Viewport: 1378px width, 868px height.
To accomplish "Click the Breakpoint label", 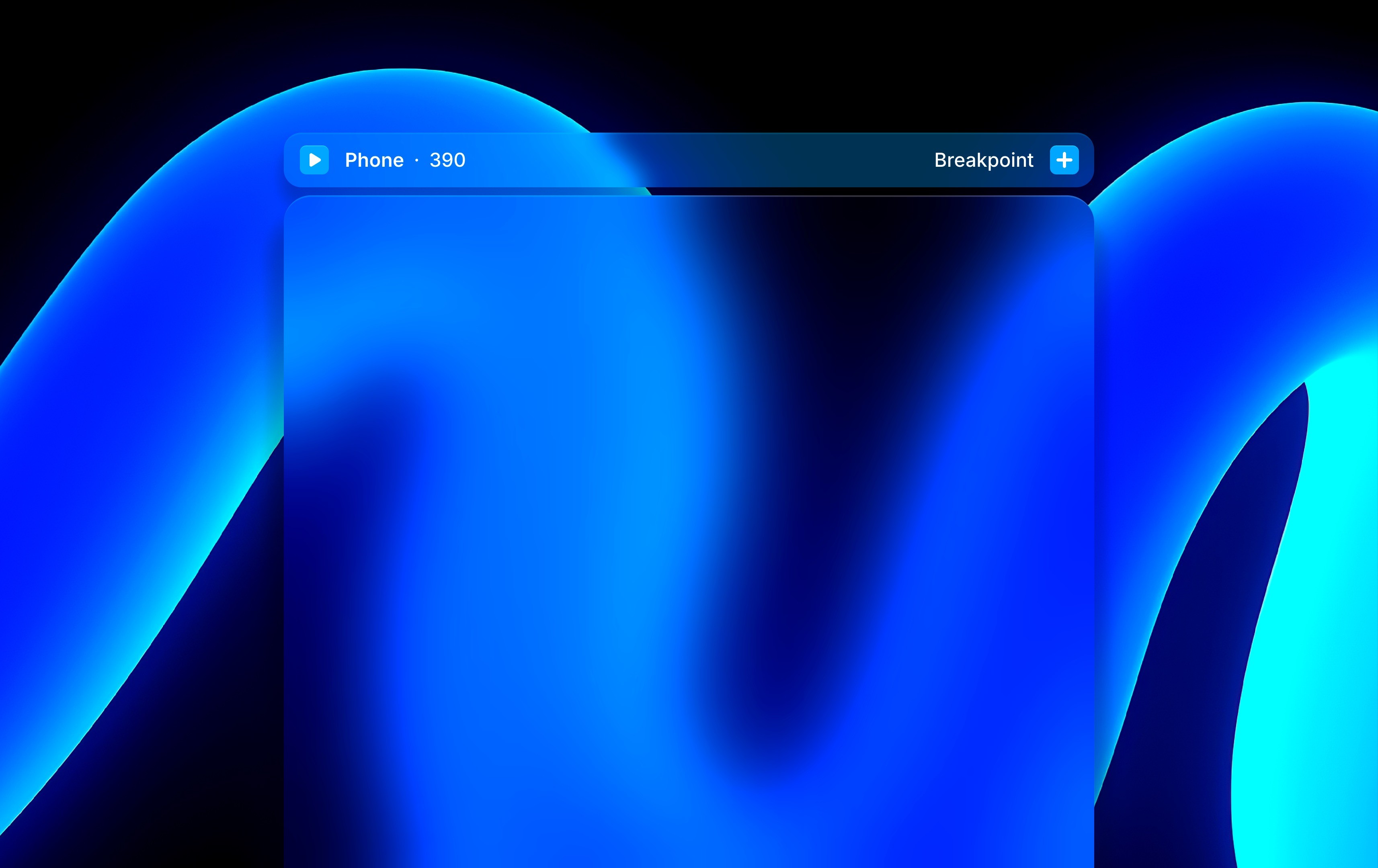I will tap(984, 161).
